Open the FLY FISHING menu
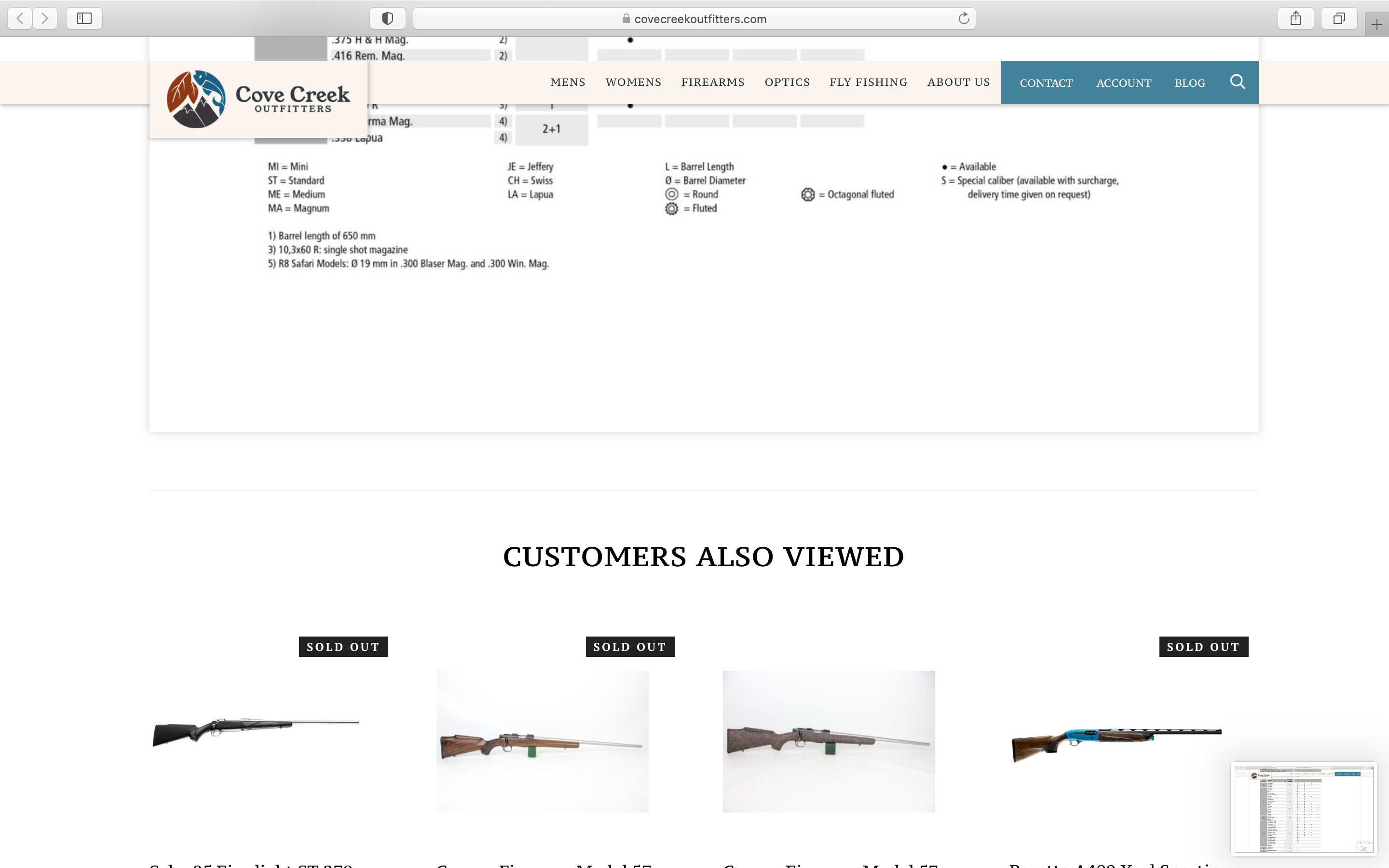1389x868 pixels. (x=869, y=82)
